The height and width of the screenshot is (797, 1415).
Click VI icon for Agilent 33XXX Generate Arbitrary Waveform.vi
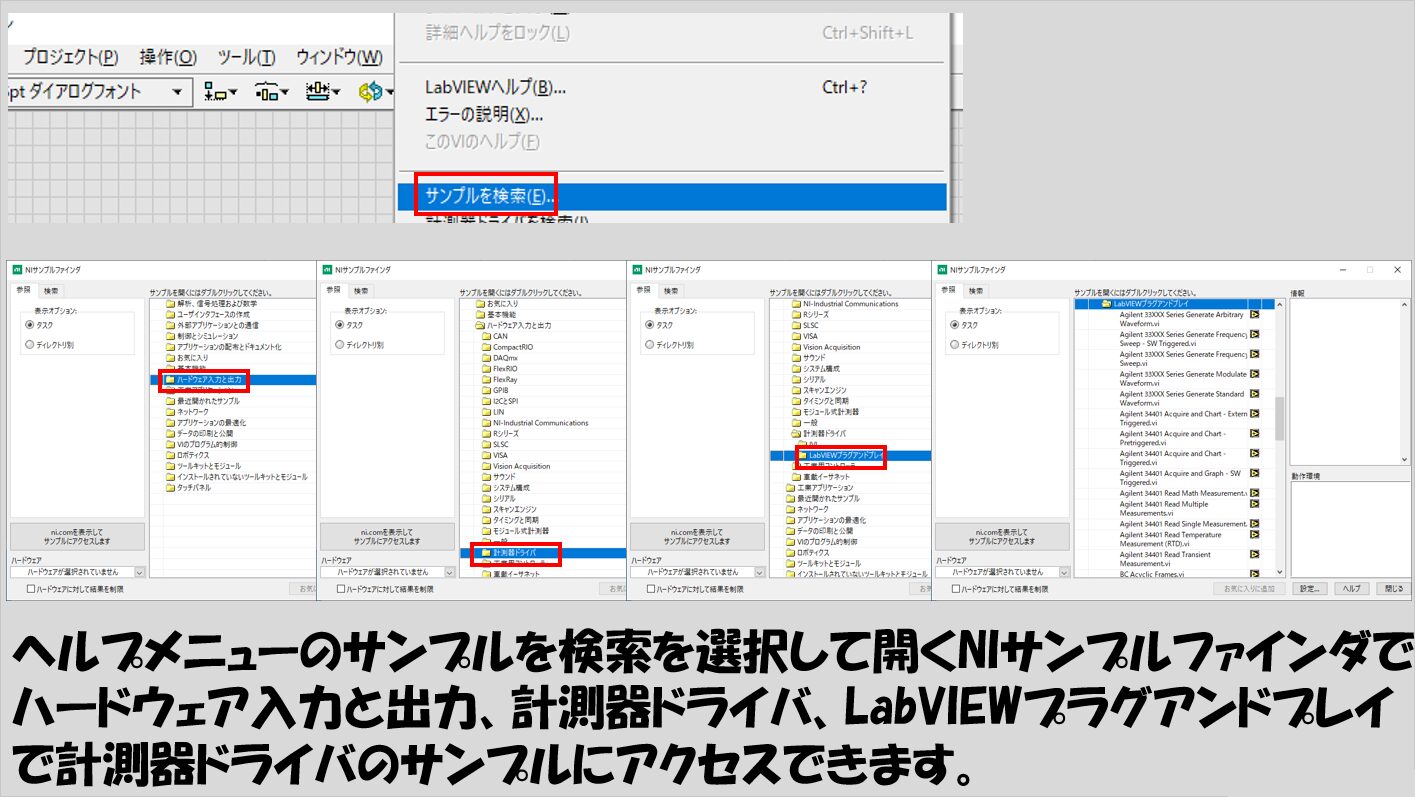(x=1254, y=314)
